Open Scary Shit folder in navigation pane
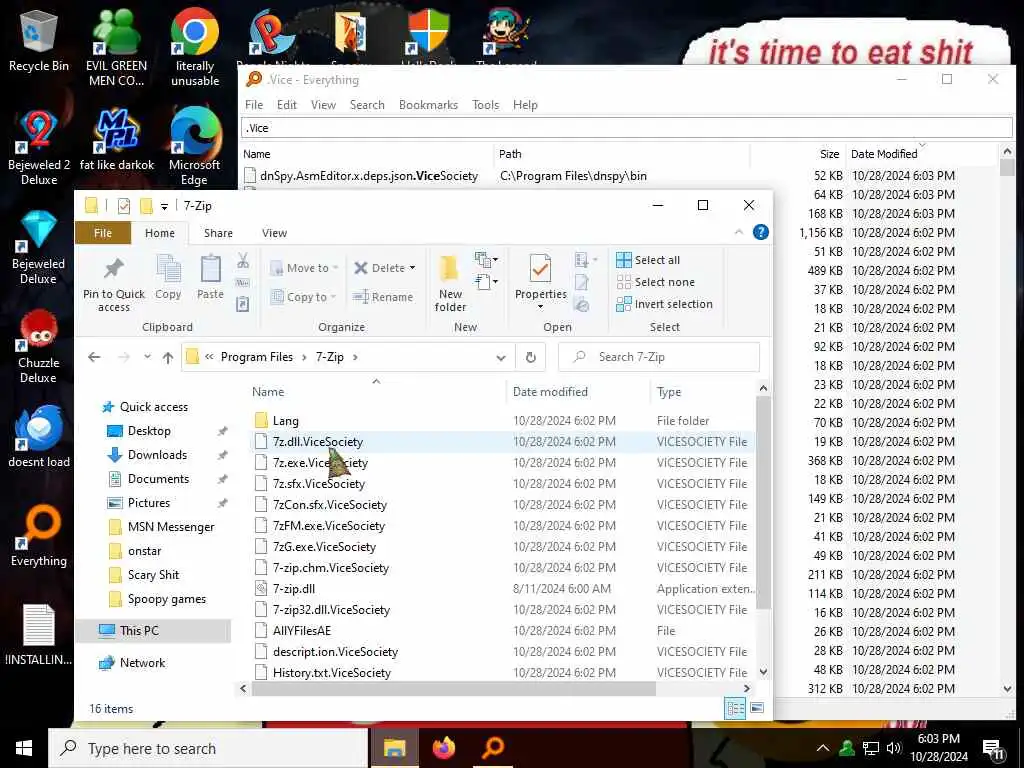The image size is (1024, 768). pos(153,575)
